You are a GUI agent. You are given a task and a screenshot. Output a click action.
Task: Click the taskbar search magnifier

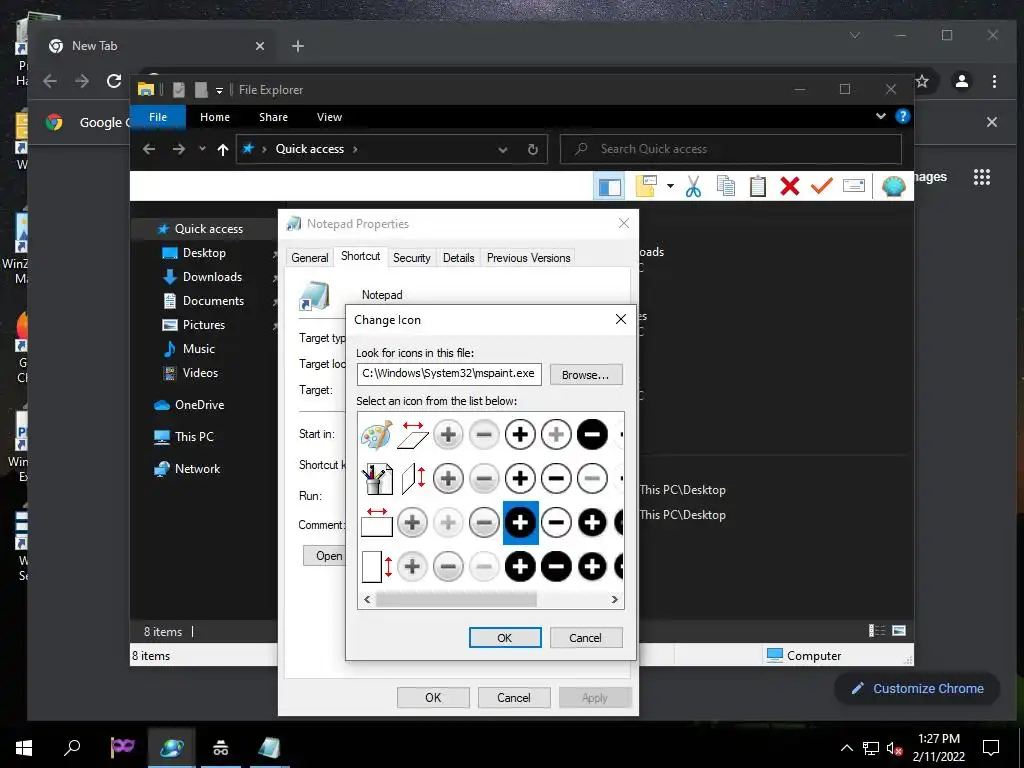(72, 748)
